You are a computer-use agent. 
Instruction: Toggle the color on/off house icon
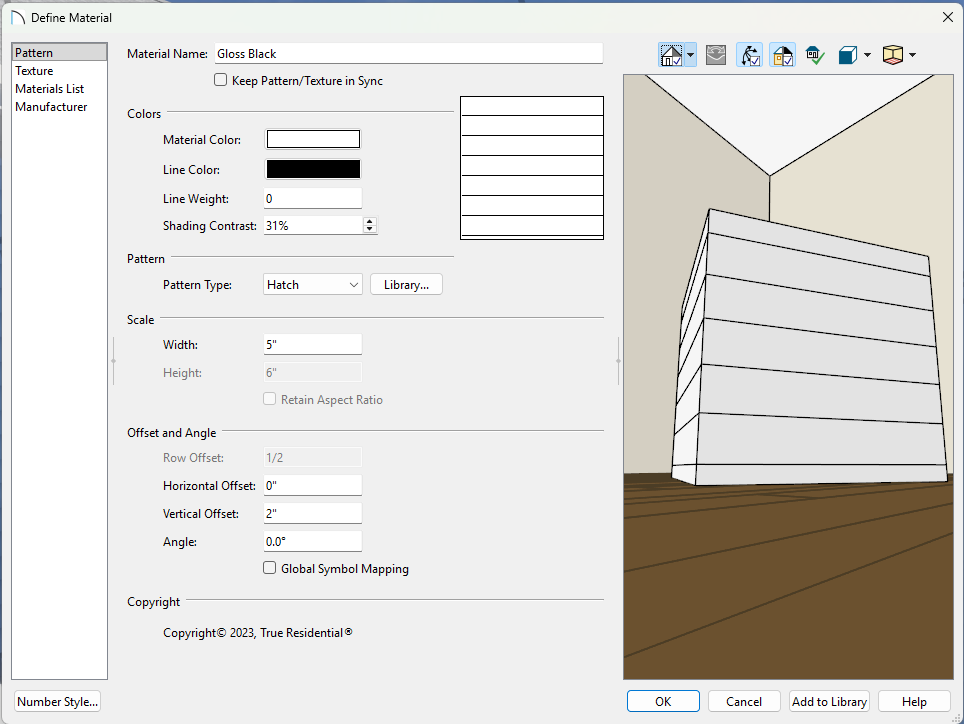[x=782, y=55]
